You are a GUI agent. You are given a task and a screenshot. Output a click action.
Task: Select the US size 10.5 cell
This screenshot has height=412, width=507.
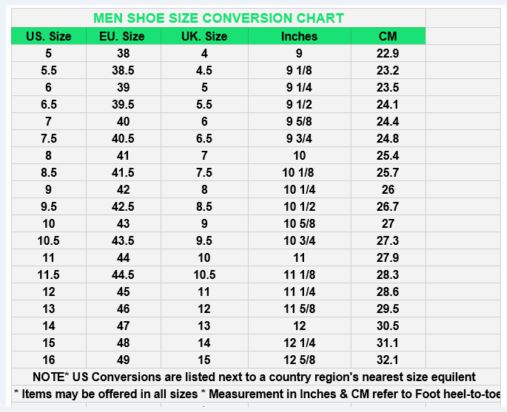(49, 241)
